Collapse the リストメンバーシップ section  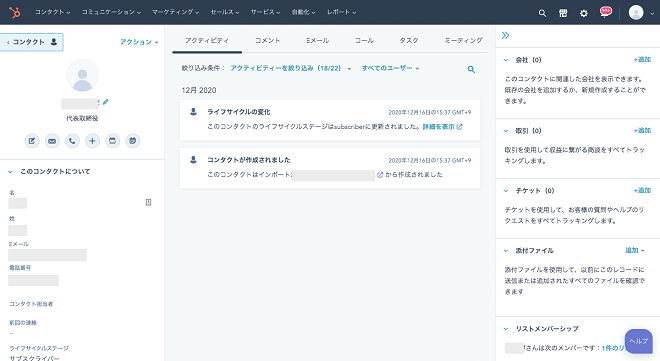(506, 329)
